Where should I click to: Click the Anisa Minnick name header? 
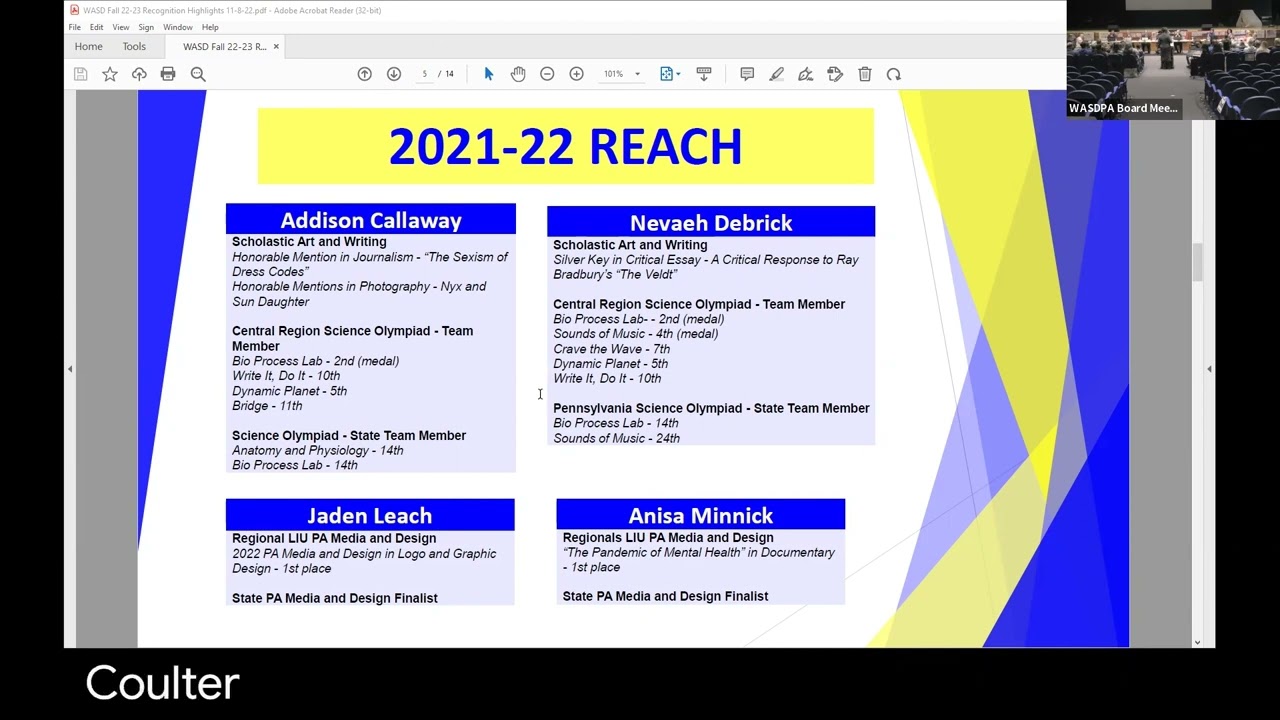coord(701,515)
